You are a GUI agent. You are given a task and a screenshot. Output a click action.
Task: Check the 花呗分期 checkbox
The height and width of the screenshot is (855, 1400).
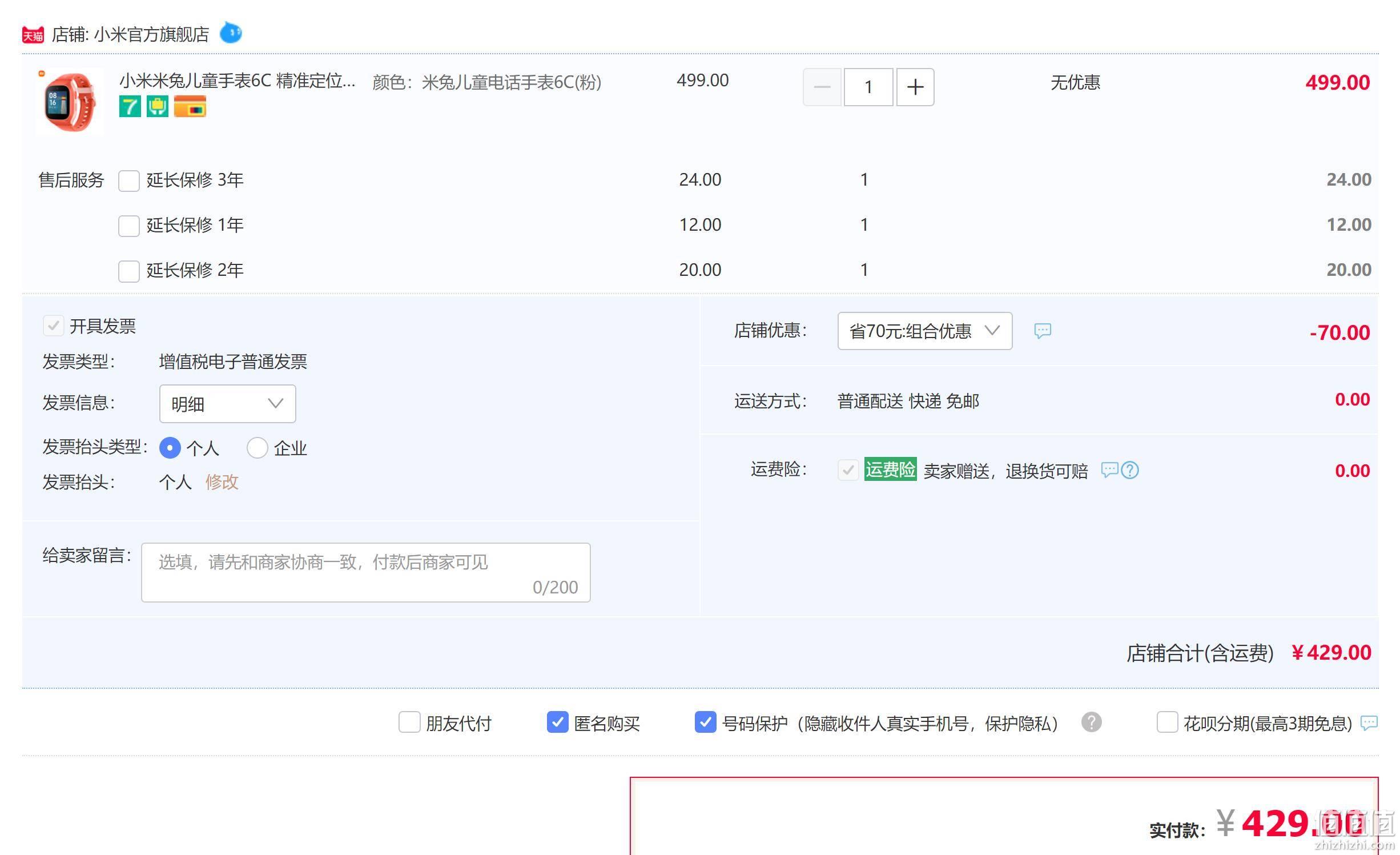pyautogui.click(x=1167, y=722)
